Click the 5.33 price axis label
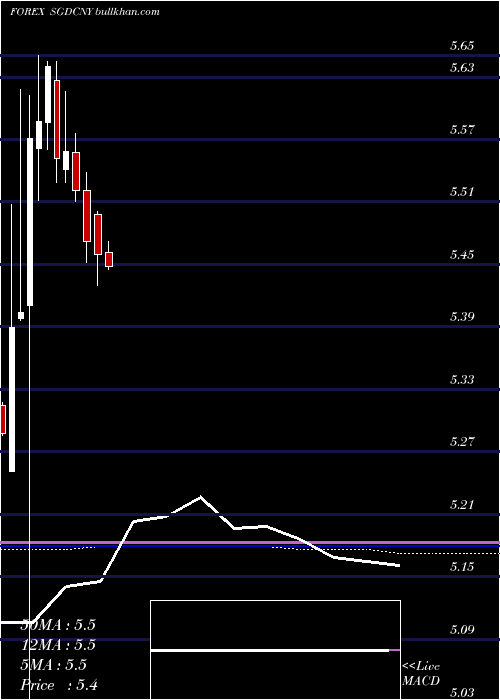Image resolution: width=500 pixels, height=700 pixels. [462, 379]
